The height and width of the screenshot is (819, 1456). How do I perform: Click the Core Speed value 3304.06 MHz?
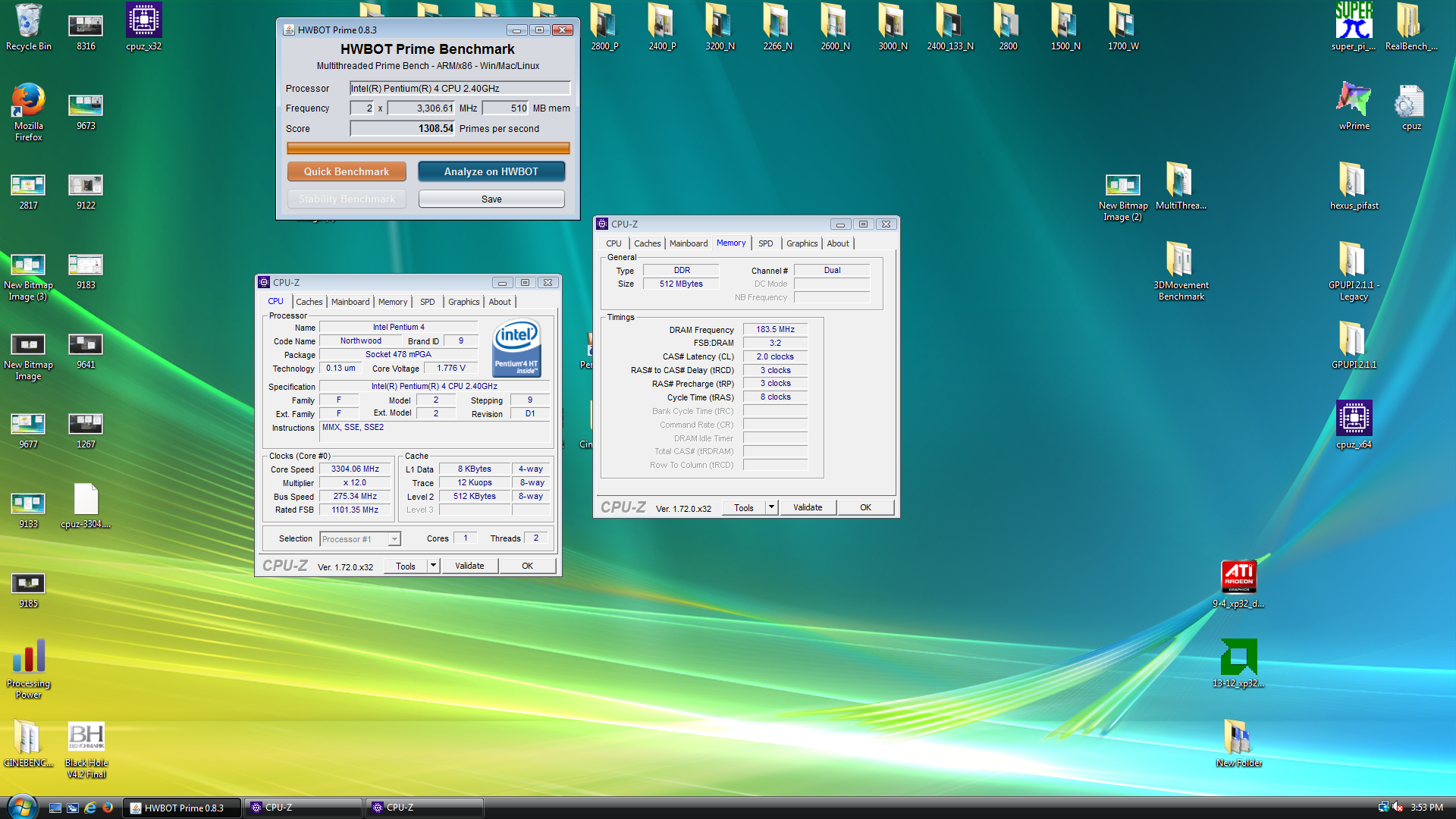[355, 469]
